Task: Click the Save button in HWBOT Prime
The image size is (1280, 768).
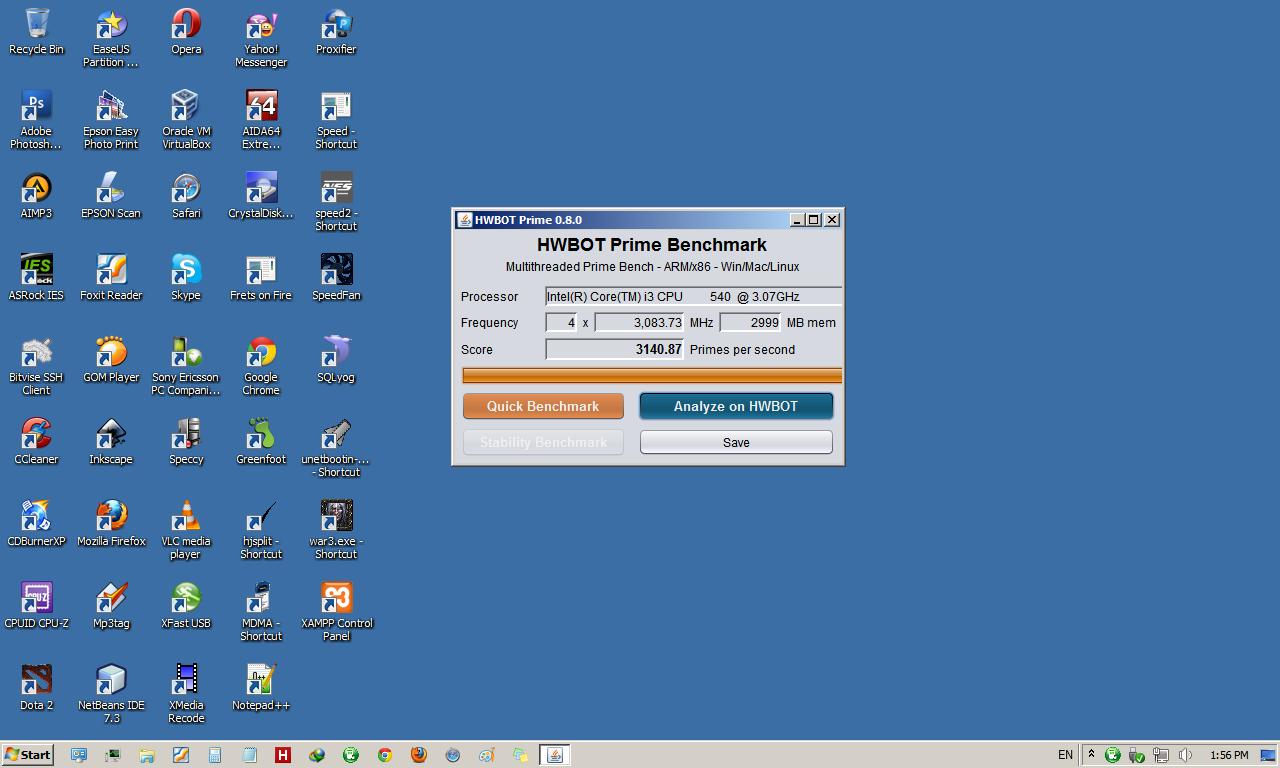Action: coord(736,442)
